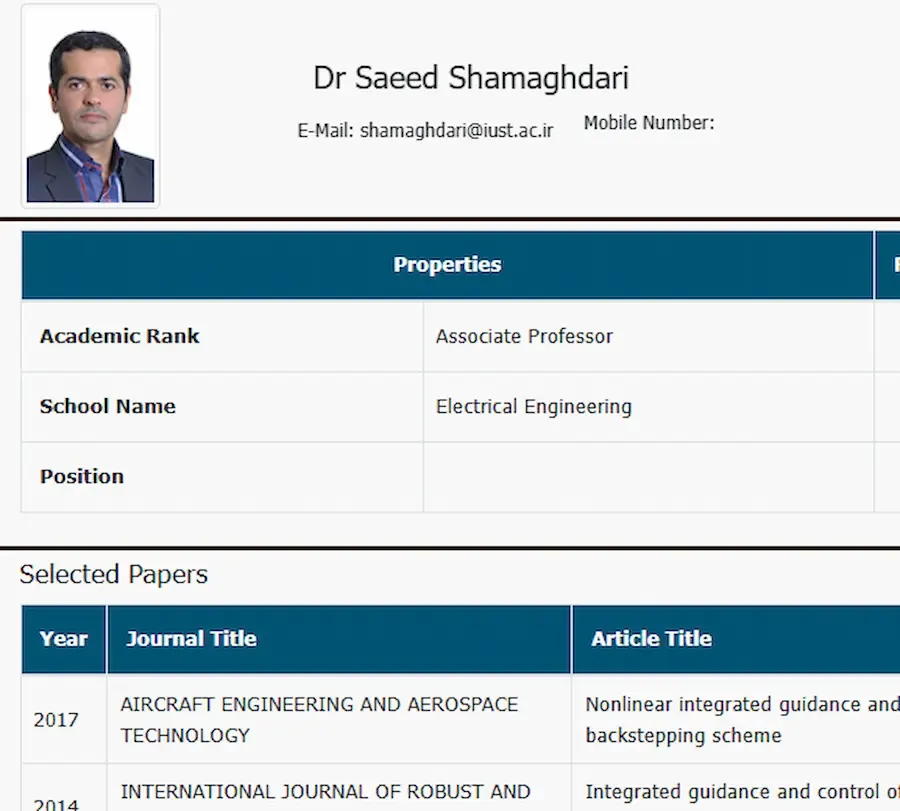Click the Integrated guidance and control article

click(x=740, y=792)
